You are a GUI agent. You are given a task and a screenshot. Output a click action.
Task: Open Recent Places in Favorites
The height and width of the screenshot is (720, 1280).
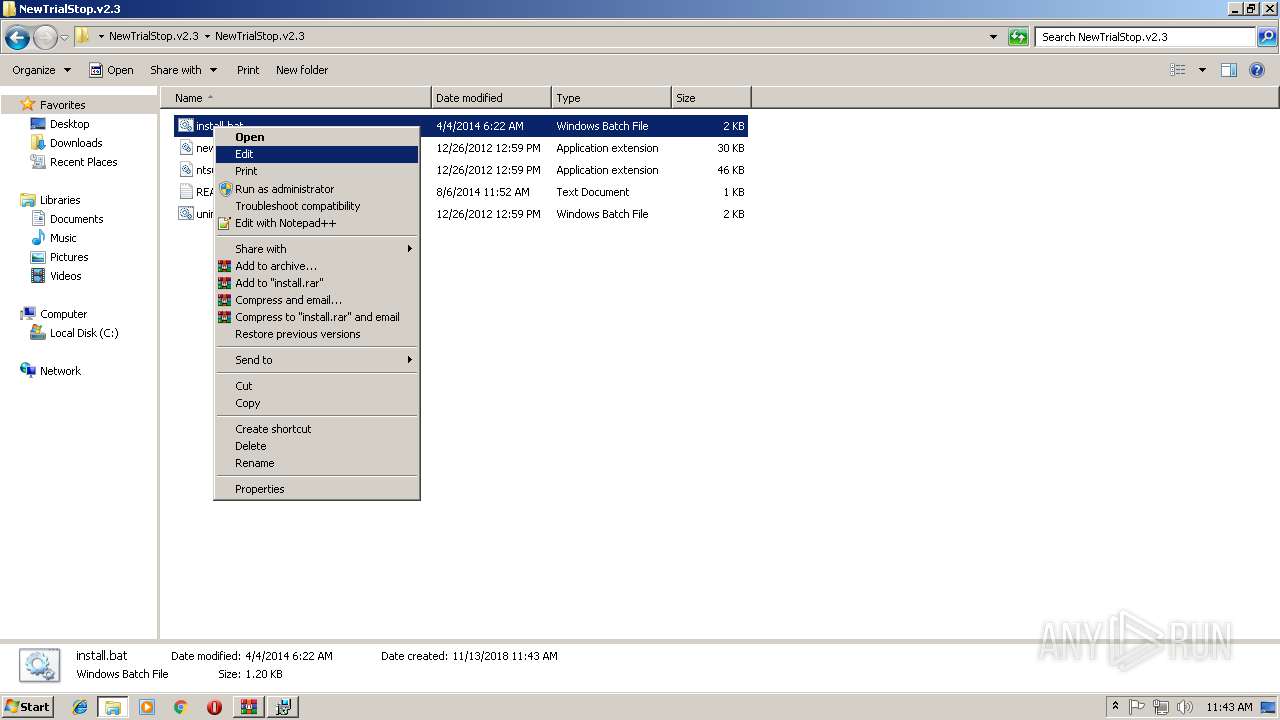[83, 162]
